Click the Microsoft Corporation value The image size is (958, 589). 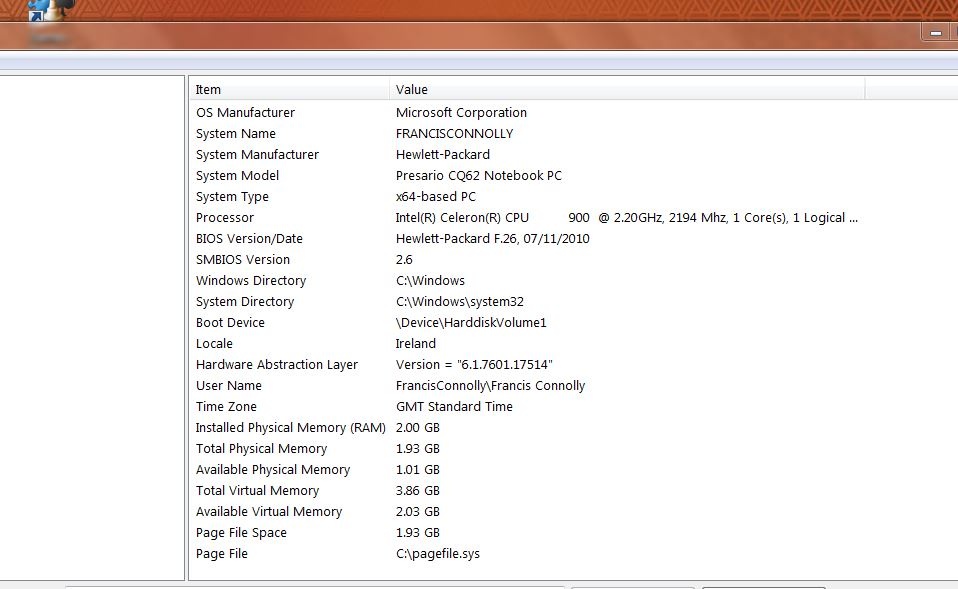point(461,112)
